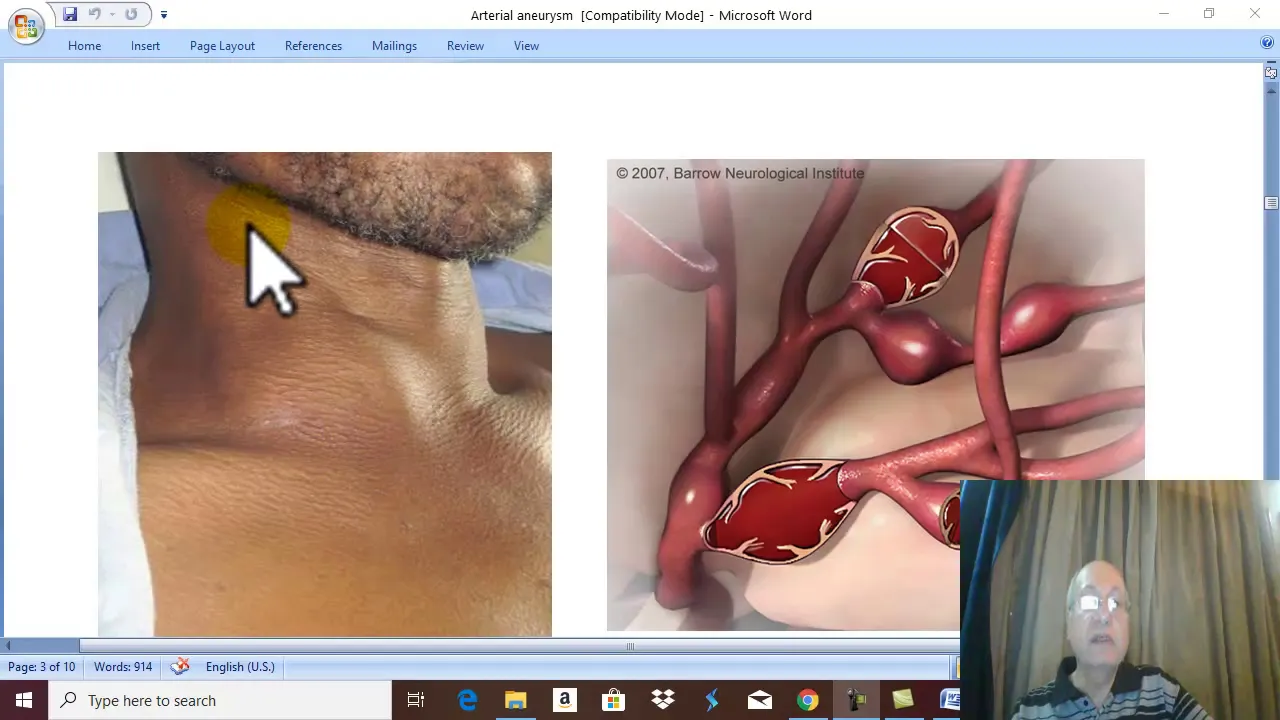Minimize the Word window
Viewport: 1280px width, 720px height.
click(1163, 14)
